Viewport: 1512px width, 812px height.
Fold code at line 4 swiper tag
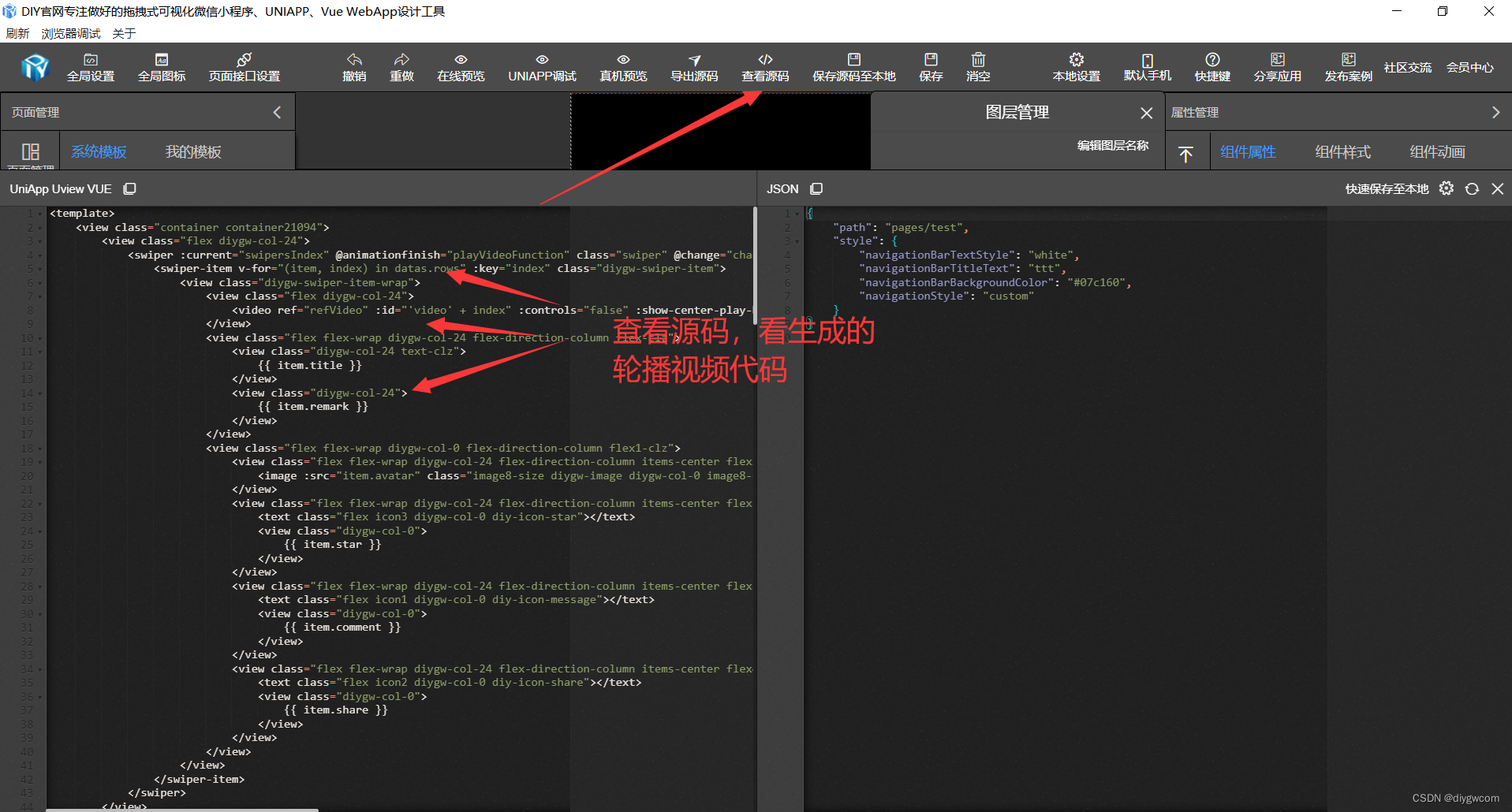click(x=40, y=255)
